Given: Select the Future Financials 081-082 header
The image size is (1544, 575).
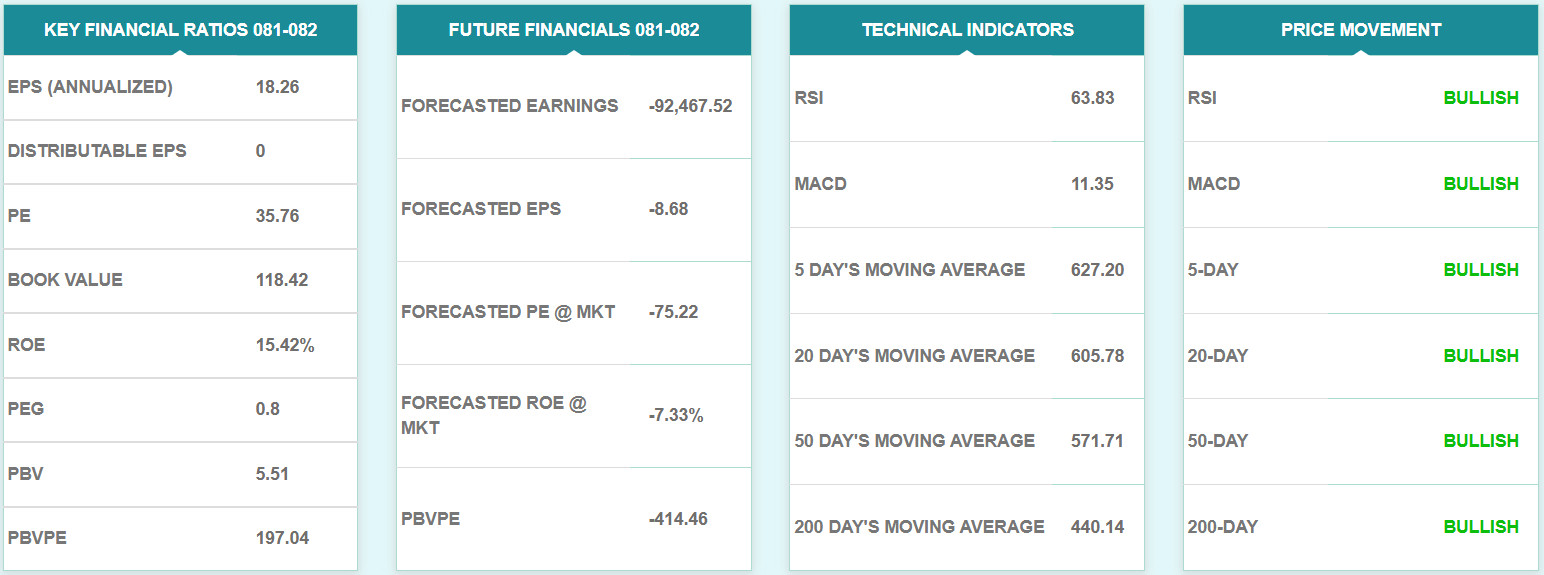Looking at the screenshot, I should tap(573, 30).
